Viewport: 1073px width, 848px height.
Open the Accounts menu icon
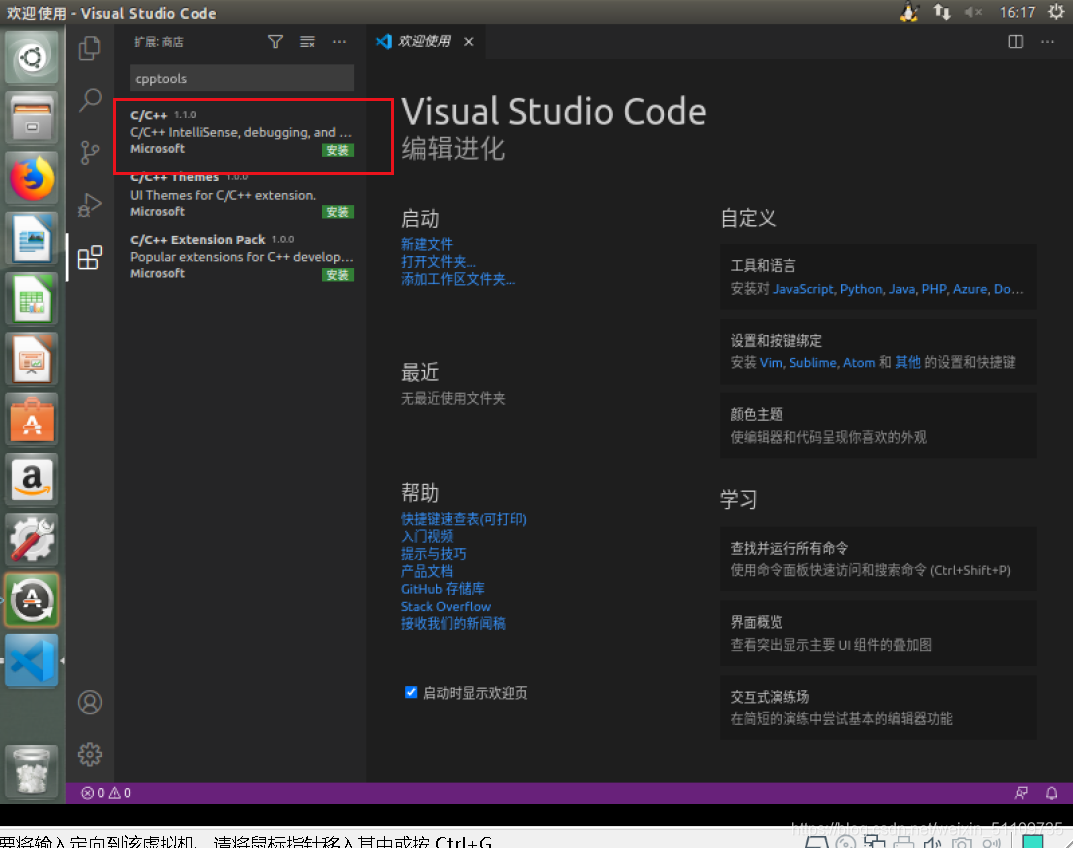pyautogui.click(x=90, y=702)
